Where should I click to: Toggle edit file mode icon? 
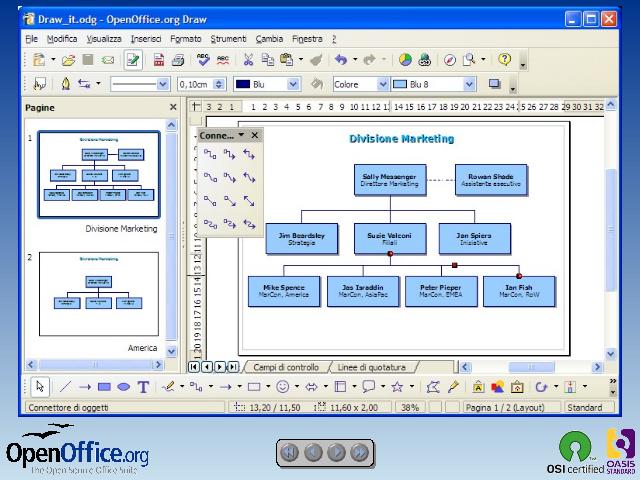pos(133,60)
